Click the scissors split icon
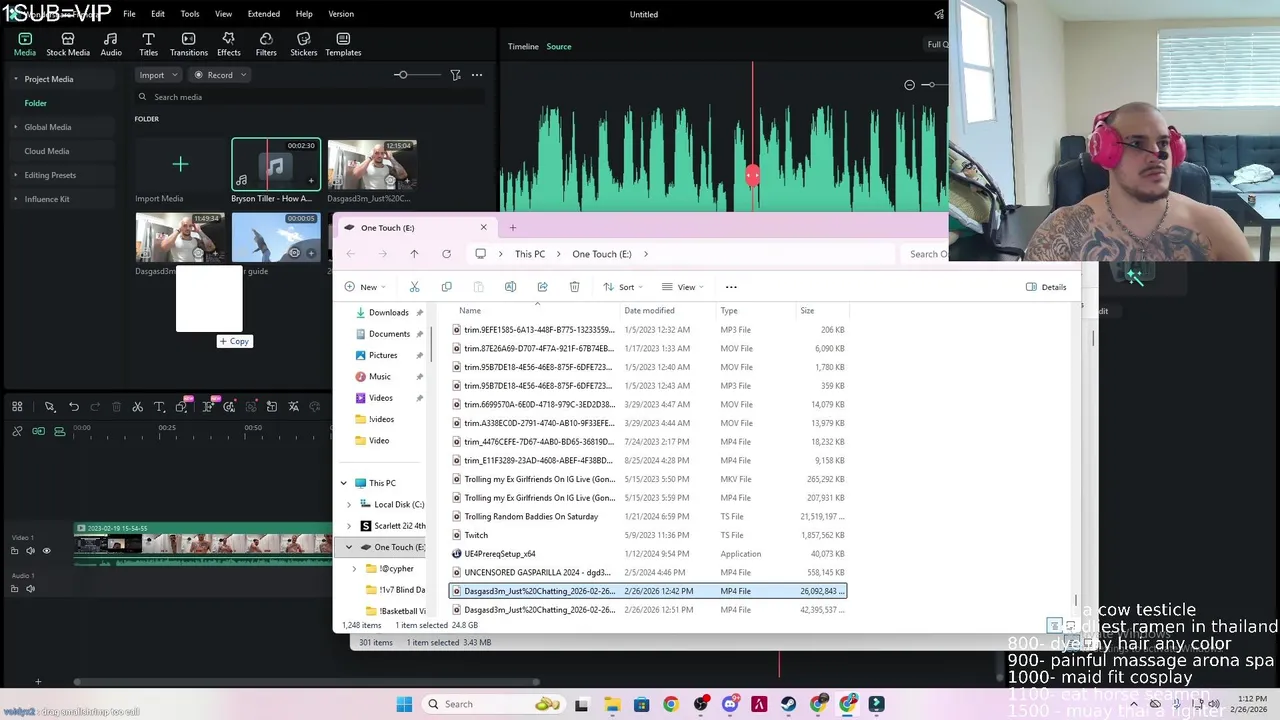This screenshot has width=1280, height=720. (x=137, y=407)
